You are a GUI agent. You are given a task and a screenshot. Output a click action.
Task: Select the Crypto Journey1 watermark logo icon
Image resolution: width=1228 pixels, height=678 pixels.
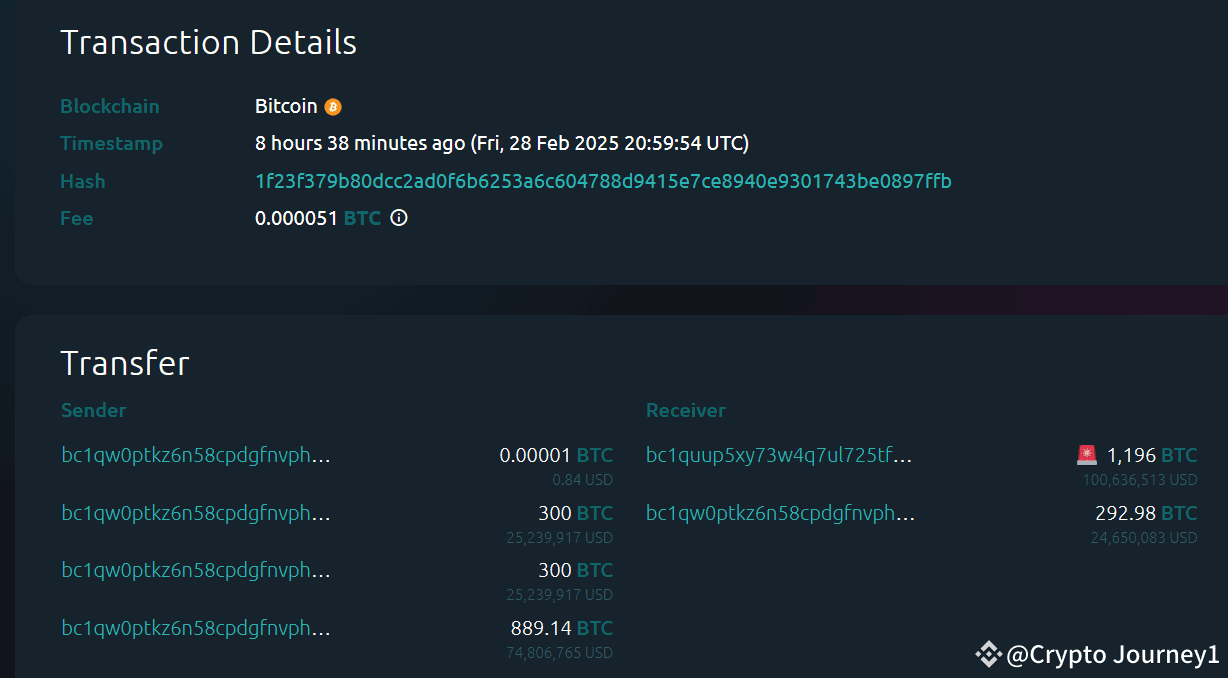[988, 654]
